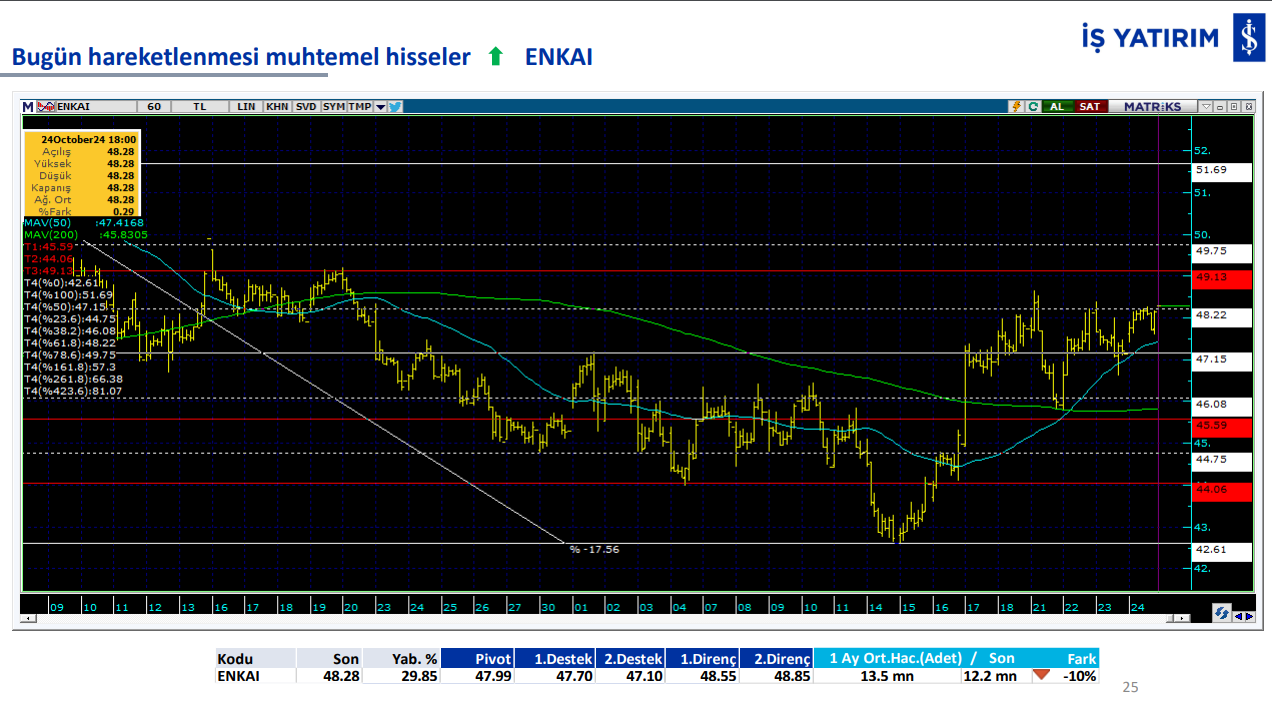The height and width of the screenshot is (708, 1272).
Task: Click the Twitter bird icon
Action: [x=395, y=106]
